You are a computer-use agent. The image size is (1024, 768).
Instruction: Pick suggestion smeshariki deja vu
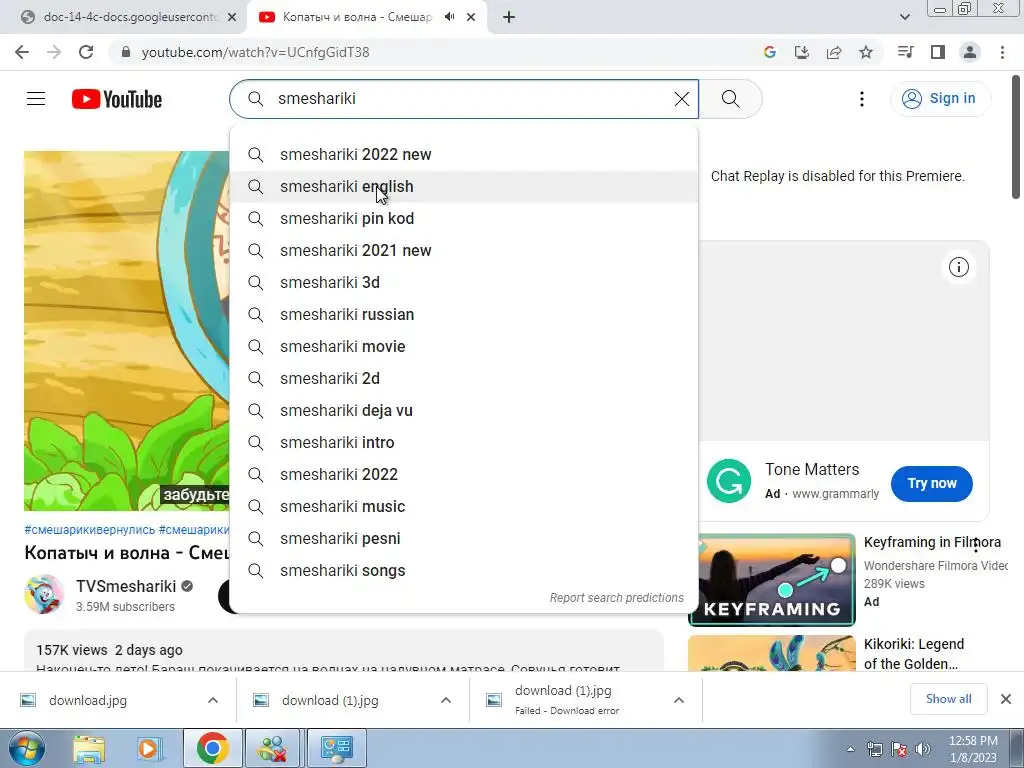coord(464,411)
